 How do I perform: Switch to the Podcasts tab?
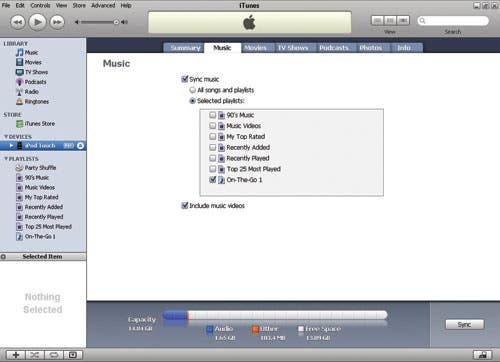click(336, 48)
